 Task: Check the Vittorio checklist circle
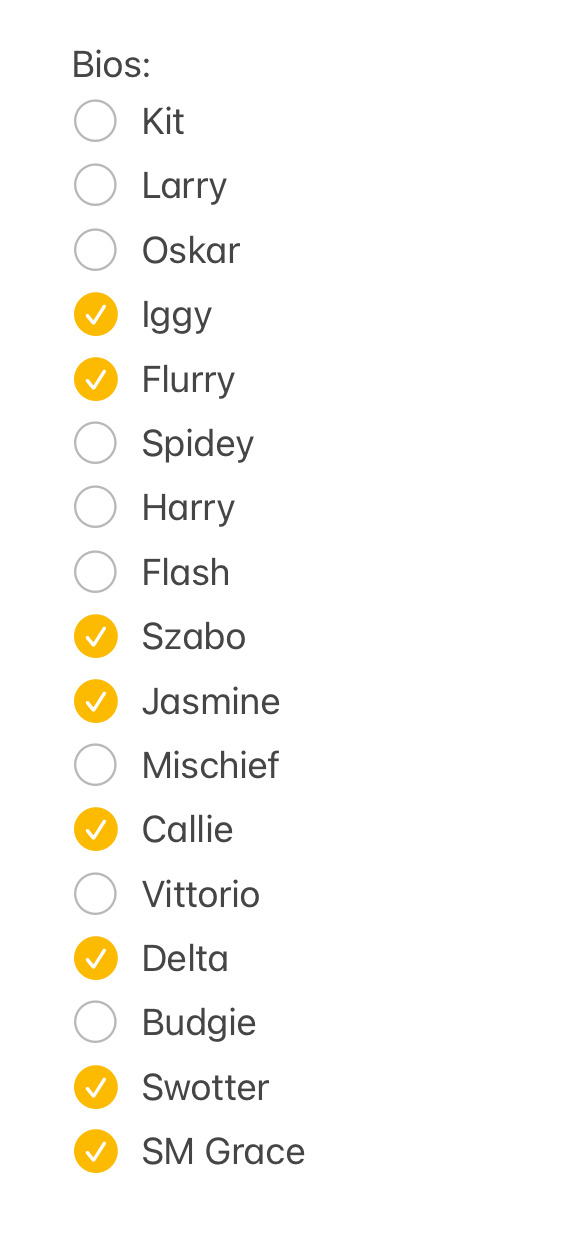click(x=96, y=894)
